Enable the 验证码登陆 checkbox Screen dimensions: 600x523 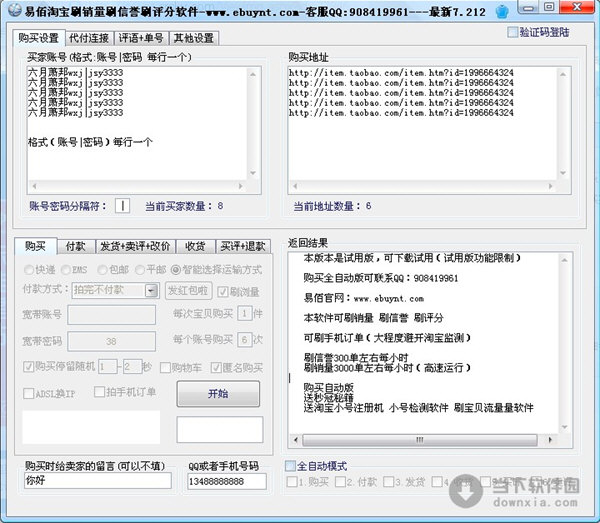click(512, 32)
